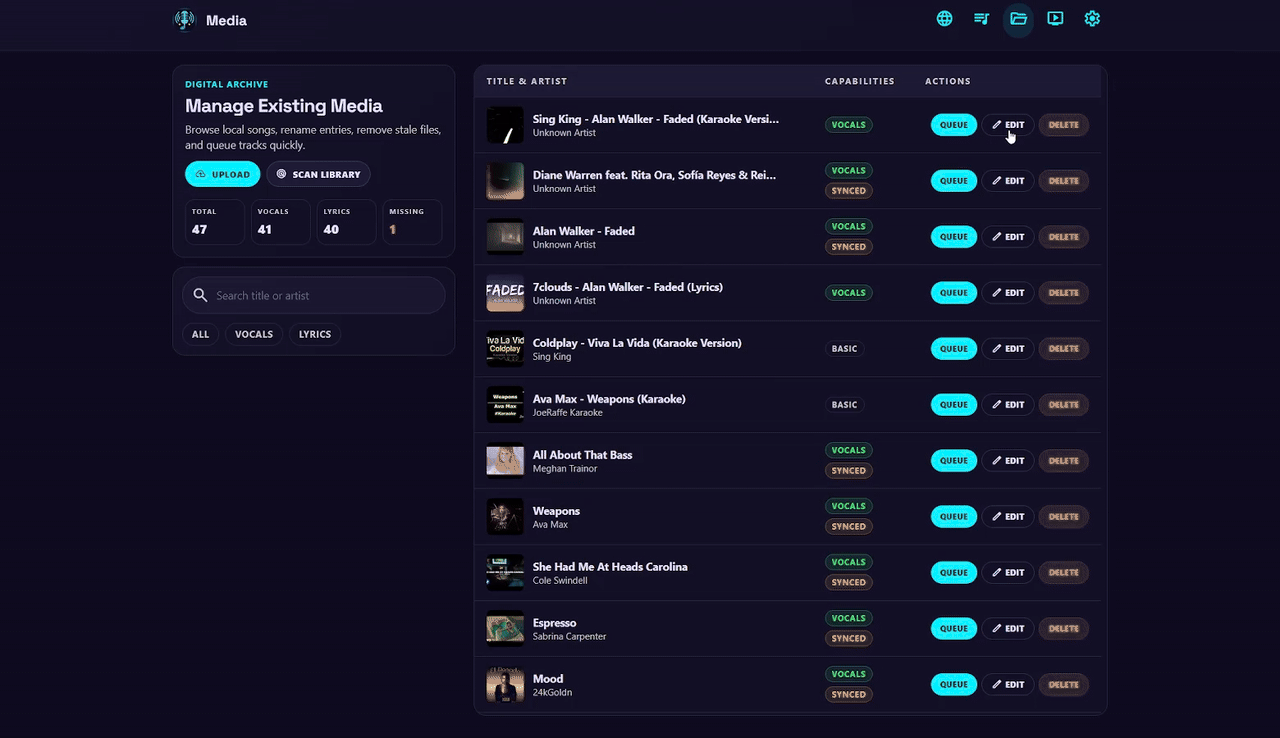
Task: Click the BASIC badge on Coldplay row
Action: [x=845, y=349]
